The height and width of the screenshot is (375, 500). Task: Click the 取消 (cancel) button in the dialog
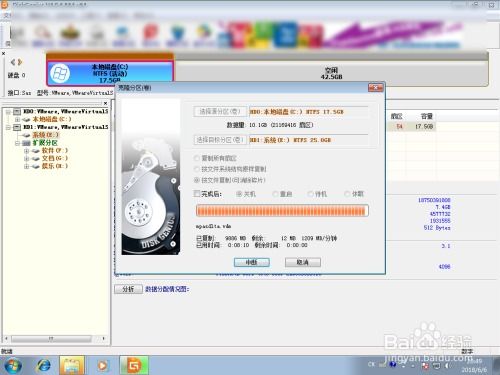point(303,262)
